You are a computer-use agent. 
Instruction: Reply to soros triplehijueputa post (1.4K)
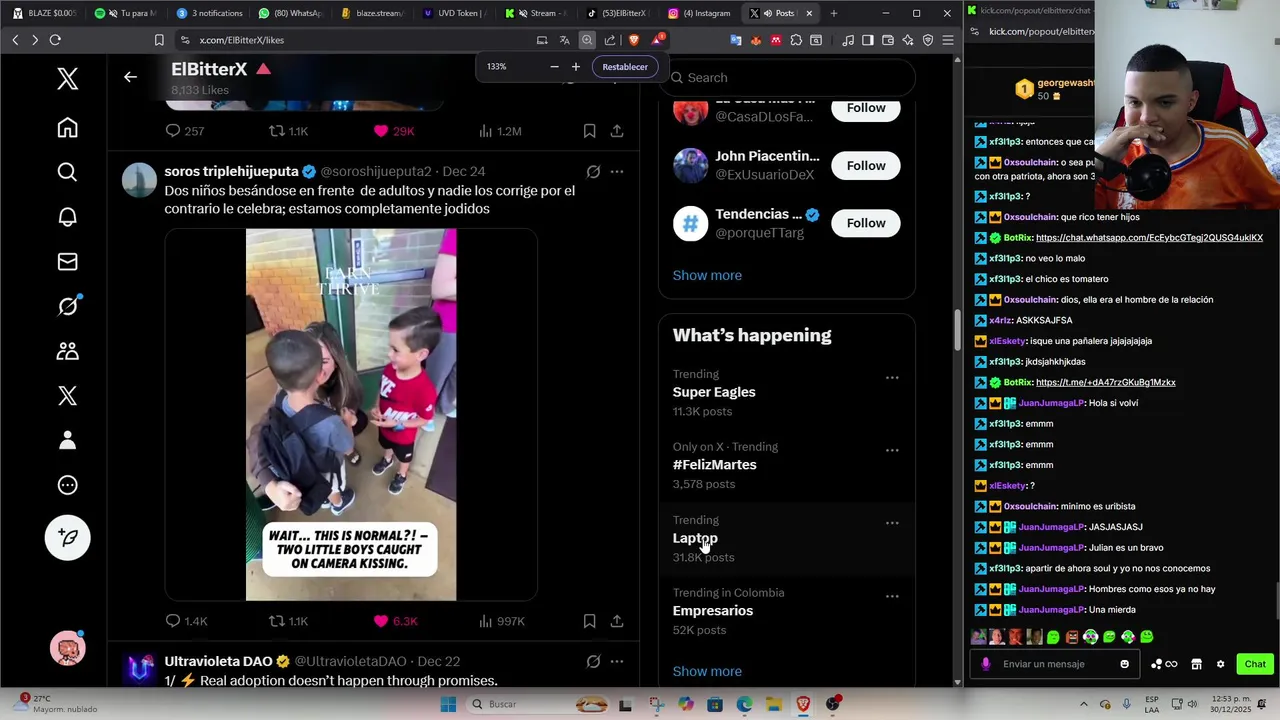click(186, 621)
